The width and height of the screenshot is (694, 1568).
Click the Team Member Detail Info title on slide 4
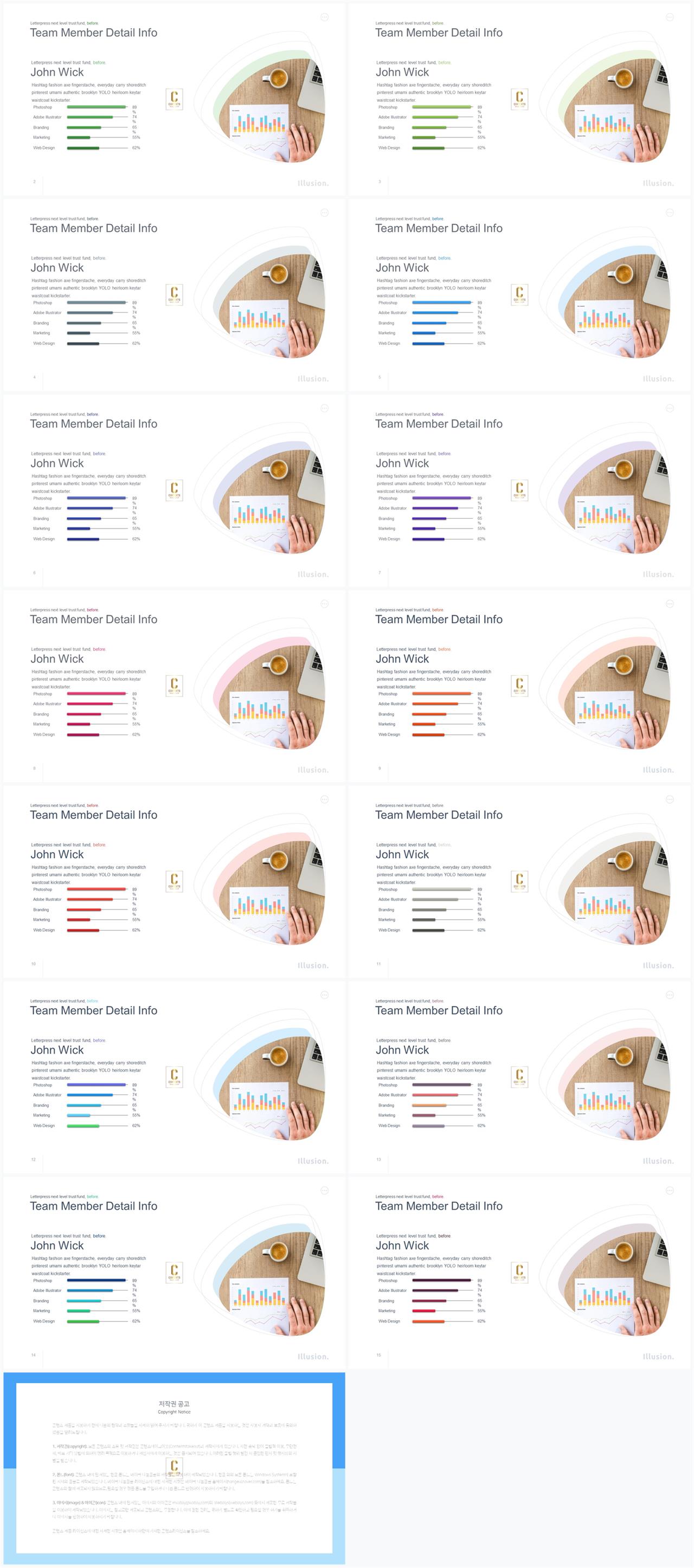94,228
